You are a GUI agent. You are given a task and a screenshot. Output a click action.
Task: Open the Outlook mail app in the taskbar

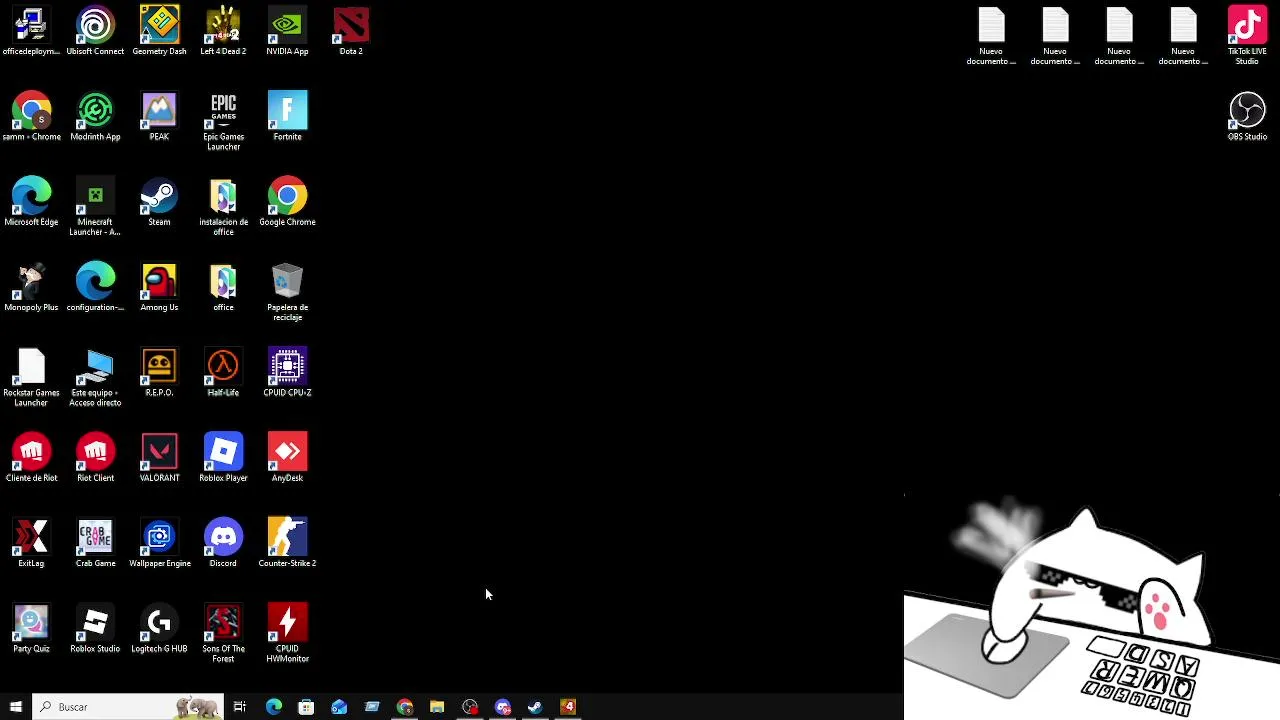tap(339, 707)
